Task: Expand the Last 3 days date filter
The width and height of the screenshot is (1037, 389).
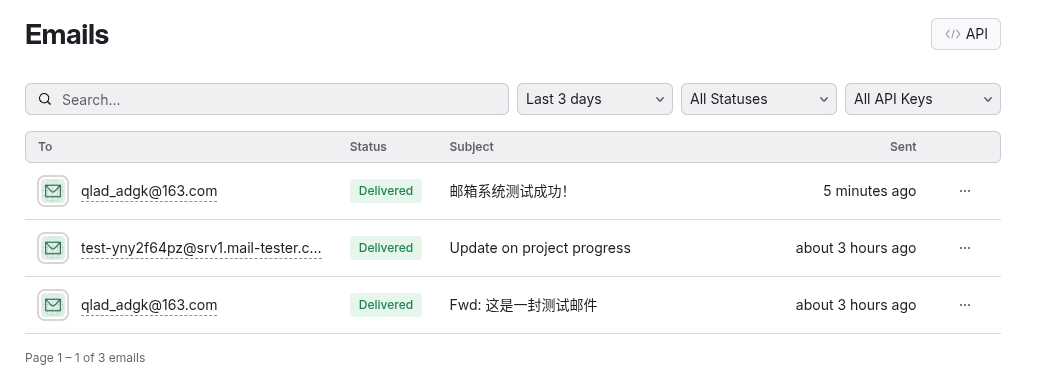Action: coord(595,99)
